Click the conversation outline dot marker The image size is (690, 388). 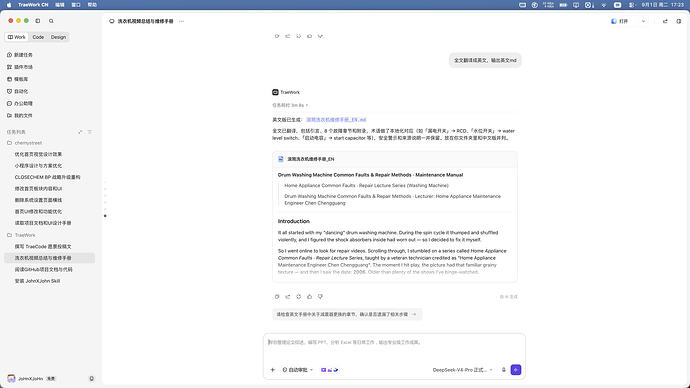(x=105, y=216)
